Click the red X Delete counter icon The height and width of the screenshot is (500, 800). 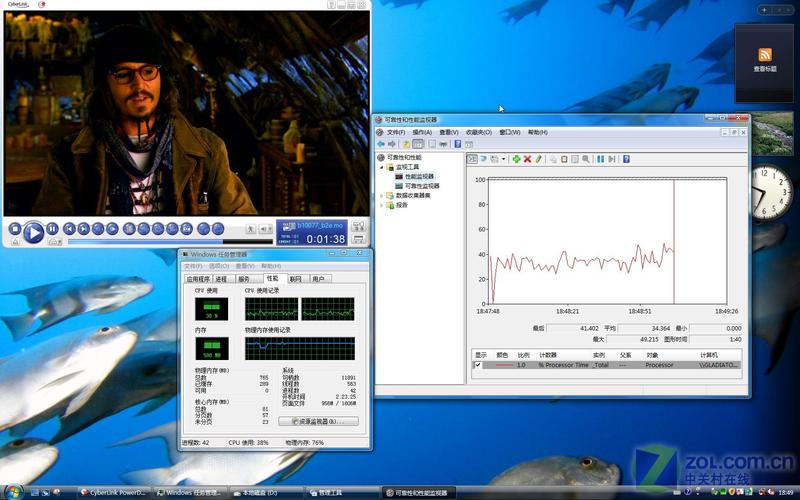(527, 159)
